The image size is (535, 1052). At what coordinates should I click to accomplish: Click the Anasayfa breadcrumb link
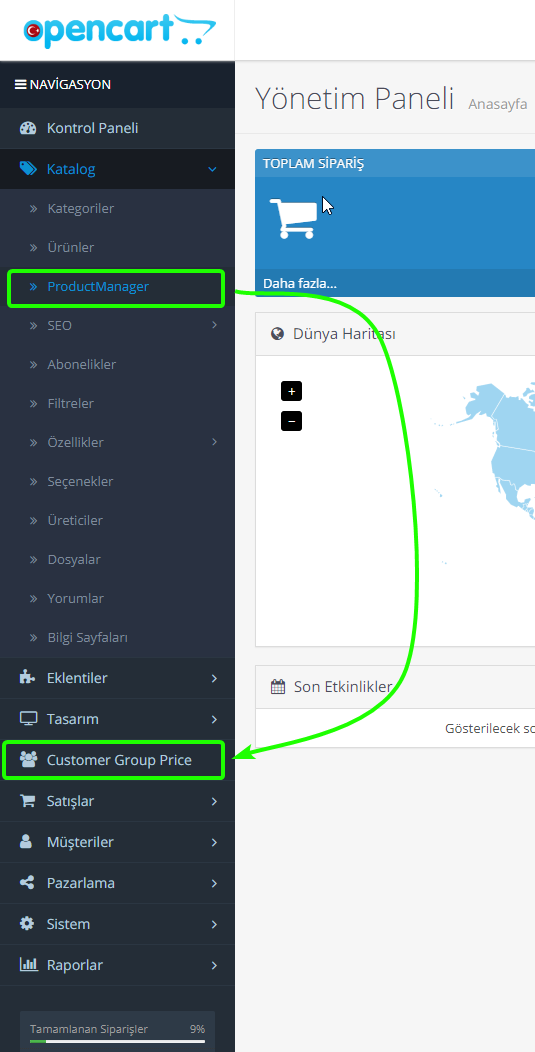click(x=497, y=105)
